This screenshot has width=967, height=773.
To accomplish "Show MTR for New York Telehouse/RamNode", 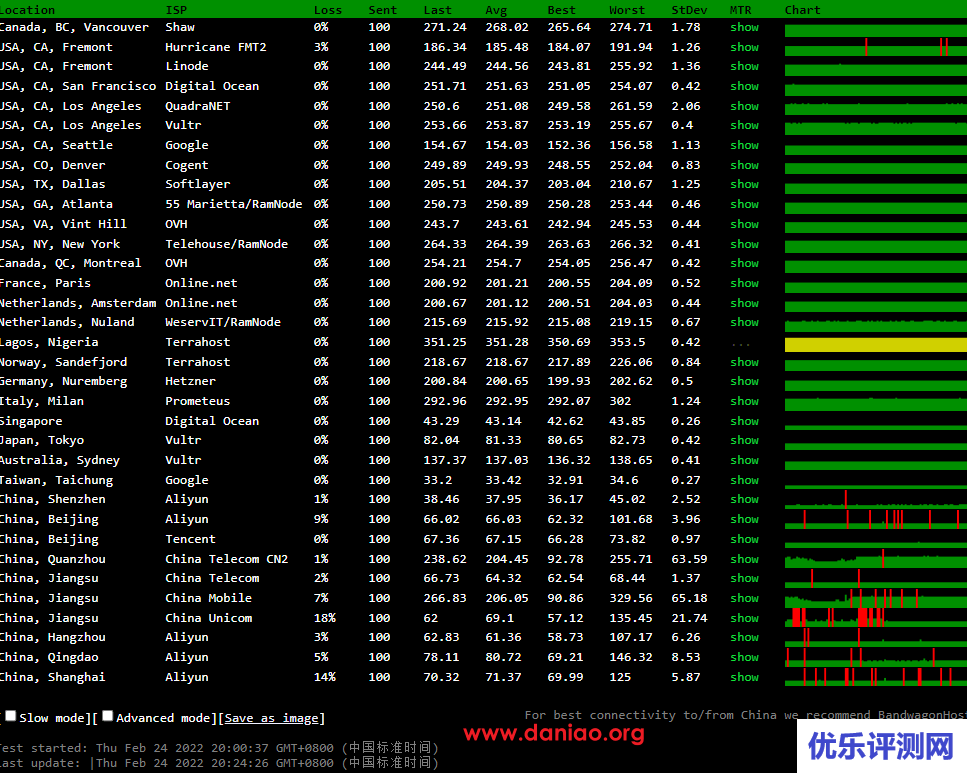I will point(744,244).
